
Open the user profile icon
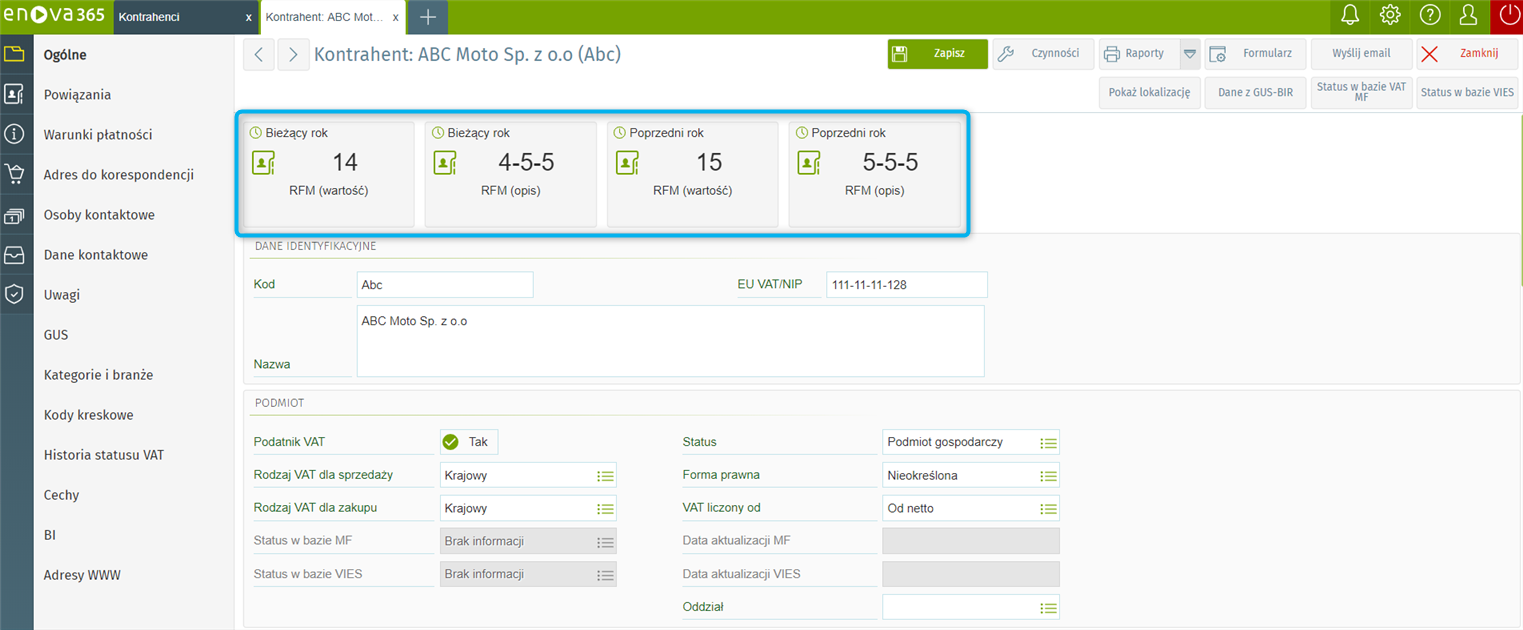point(1468,16)
